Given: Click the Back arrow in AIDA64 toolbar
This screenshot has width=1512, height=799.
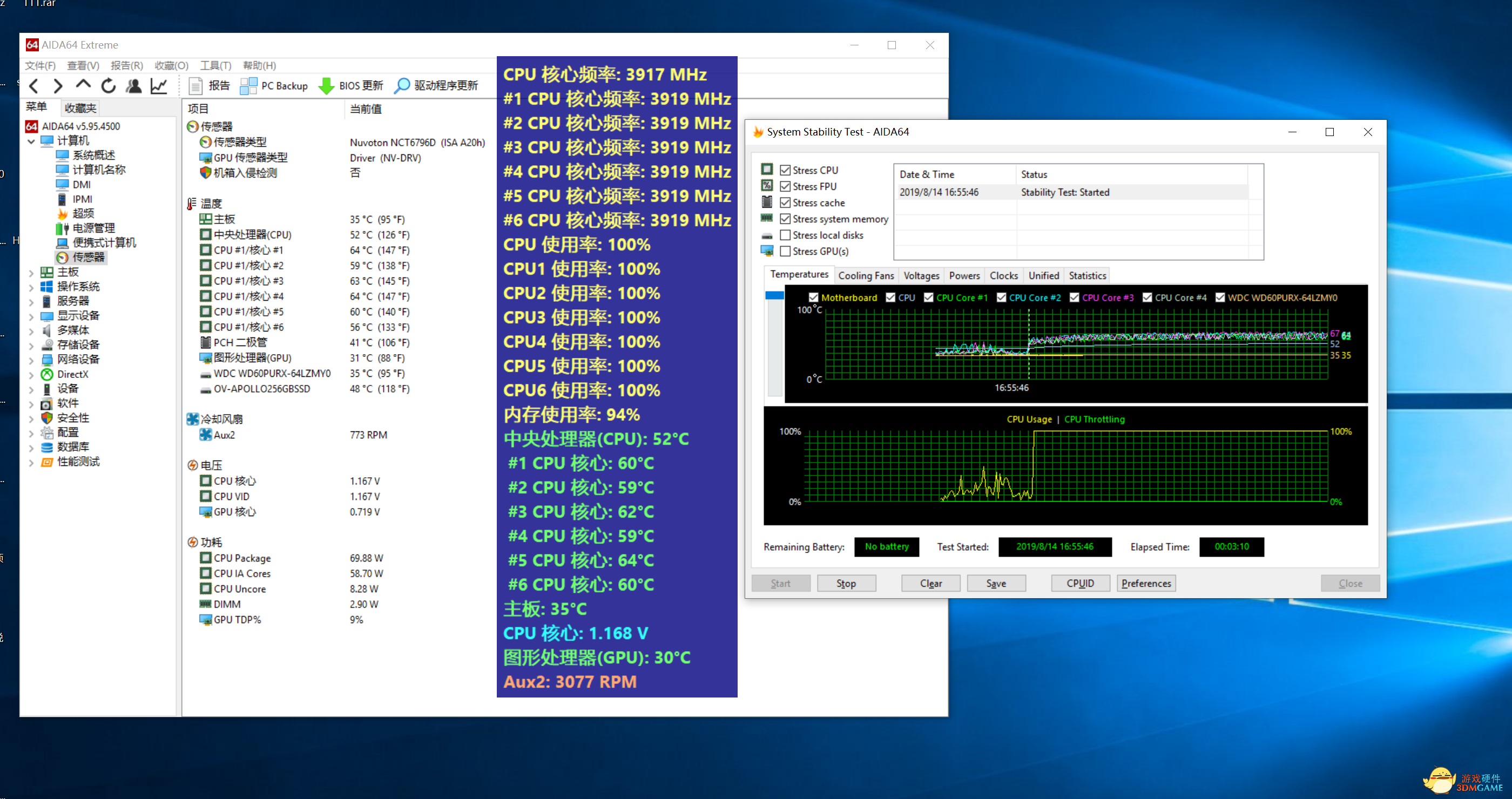Looking at the screenshot, I should pyautogui.click(x=33, y=86).
